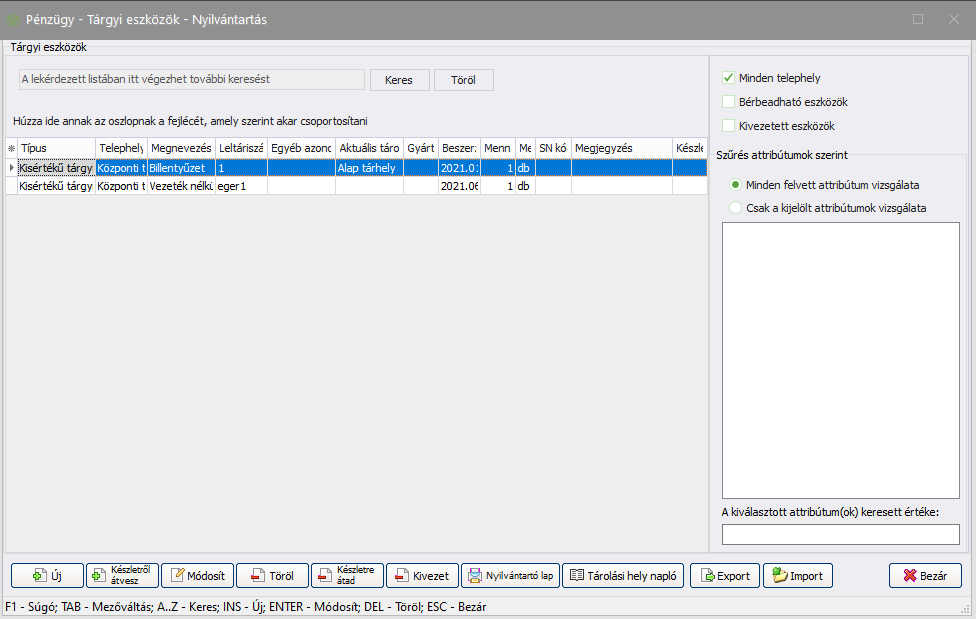This screenshot has width=976, height=619.
Task: Click the Kivezet icon button
Action: pyautogui.click(x=422, y=576)
